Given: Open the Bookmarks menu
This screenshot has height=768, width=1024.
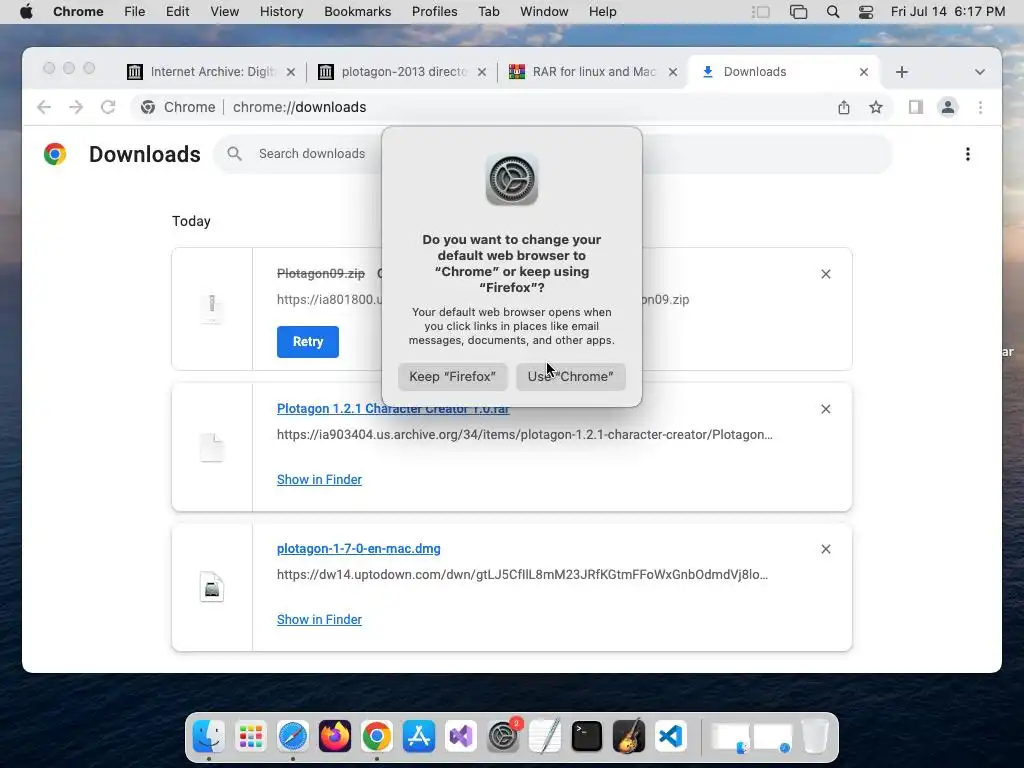Looking at the screenshot, I should [x=358, y=12].
